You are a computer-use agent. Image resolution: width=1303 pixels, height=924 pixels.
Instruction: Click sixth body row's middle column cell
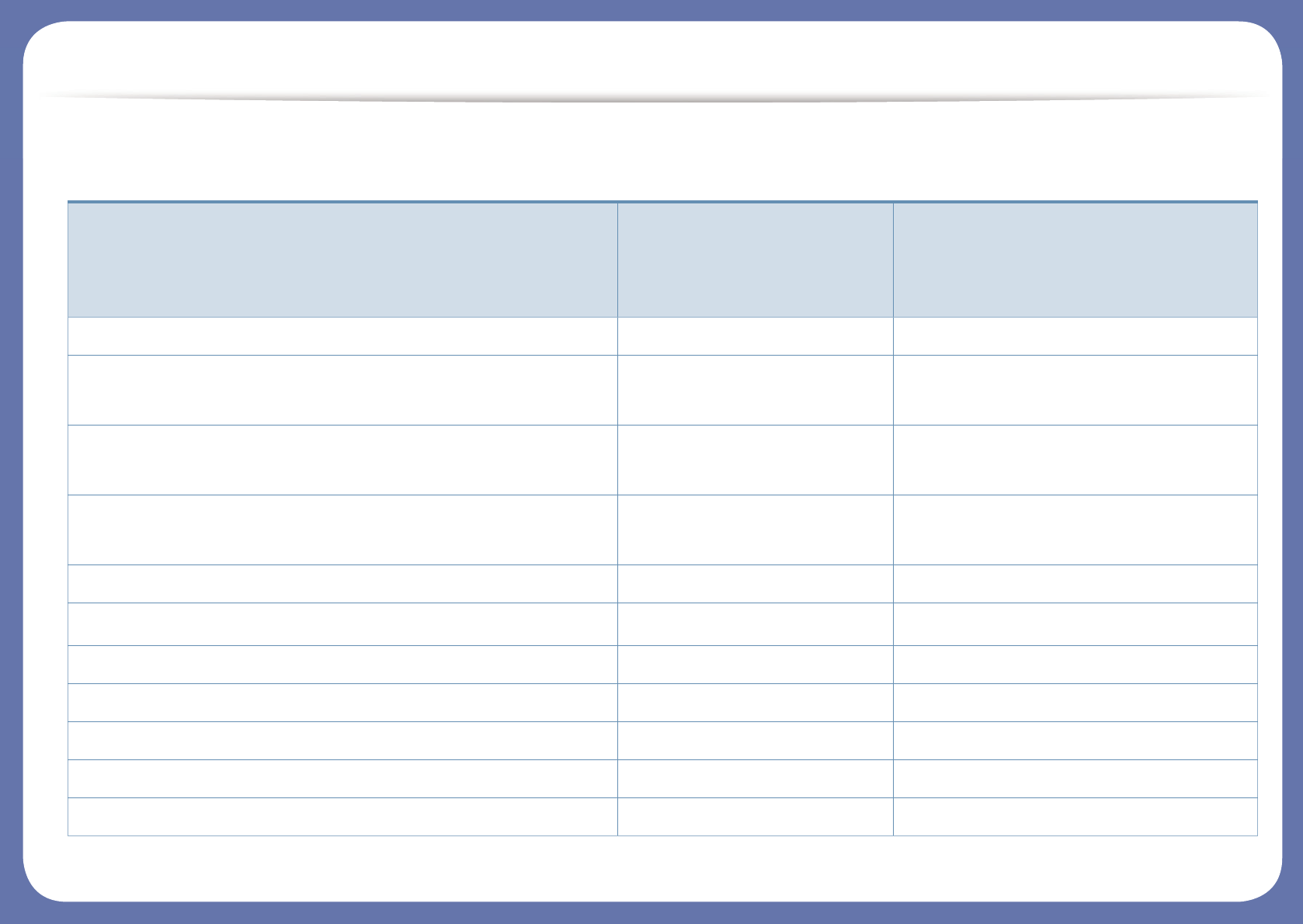tap(756, 624)
